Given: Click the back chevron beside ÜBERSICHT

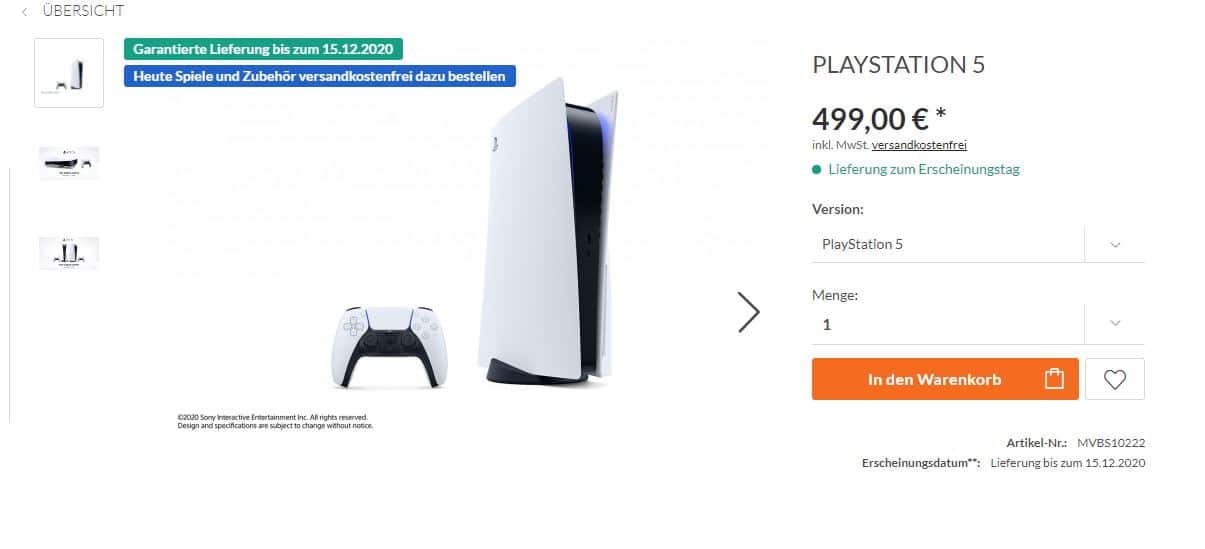Looking at the screenshot, I should (x=24, y=11).
